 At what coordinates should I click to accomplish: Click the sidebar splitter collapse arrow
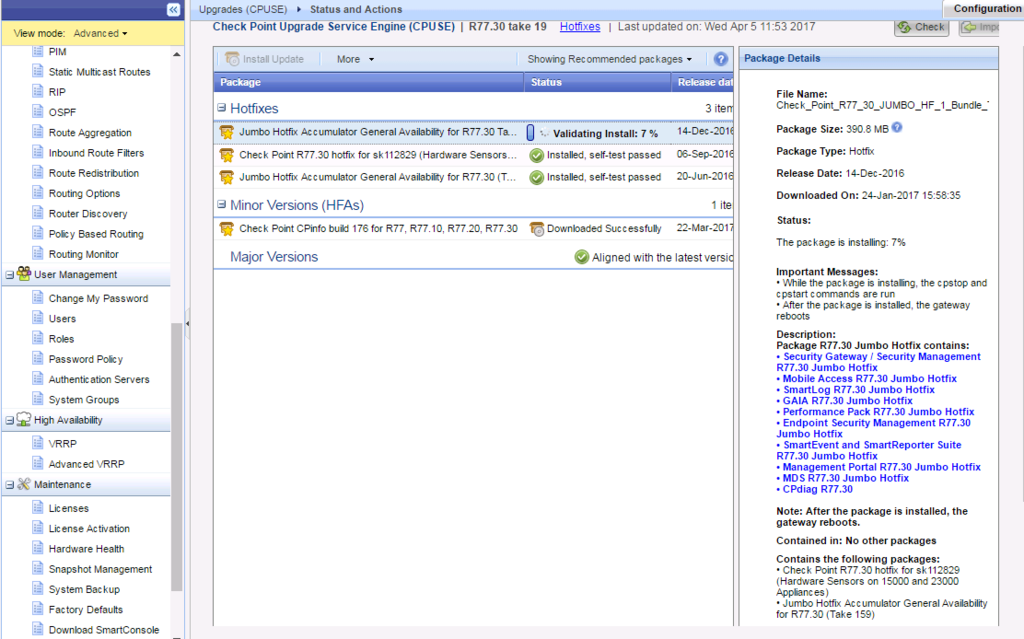[187, 323]
